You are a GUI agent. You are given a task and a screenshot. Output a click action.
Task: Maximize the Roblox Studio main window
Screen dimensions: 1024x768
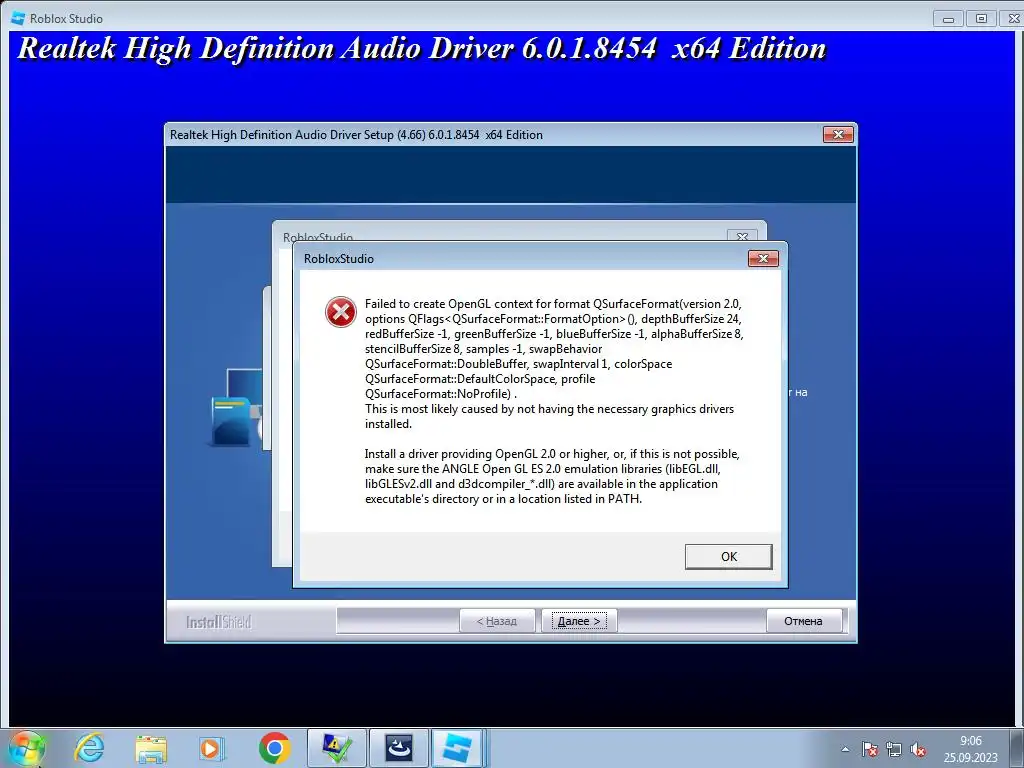click(981, 18)
